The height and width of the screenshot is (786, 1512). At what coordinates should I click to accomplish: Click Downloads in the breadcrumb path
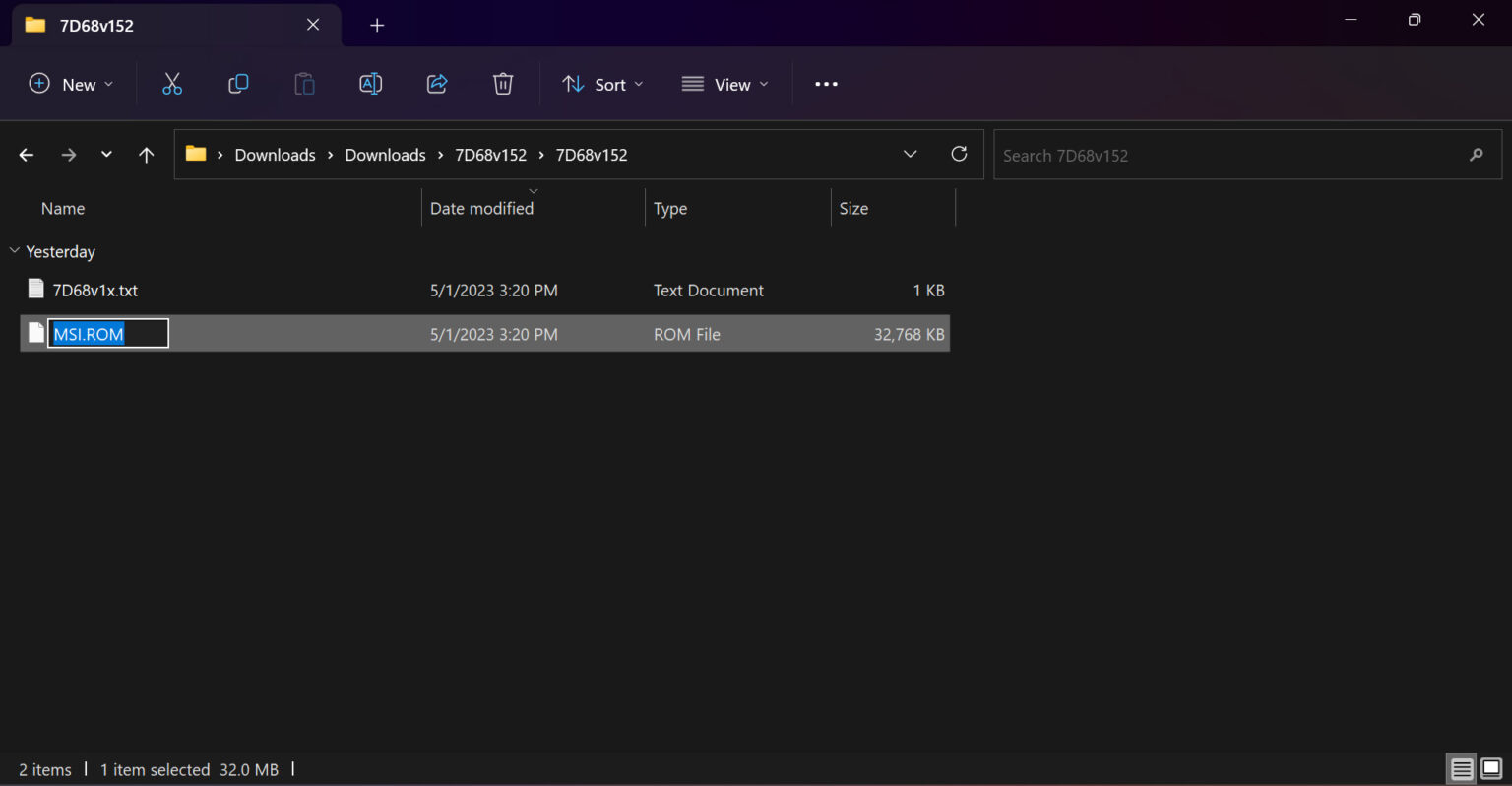pyautogui.click(x=275, y=155)
